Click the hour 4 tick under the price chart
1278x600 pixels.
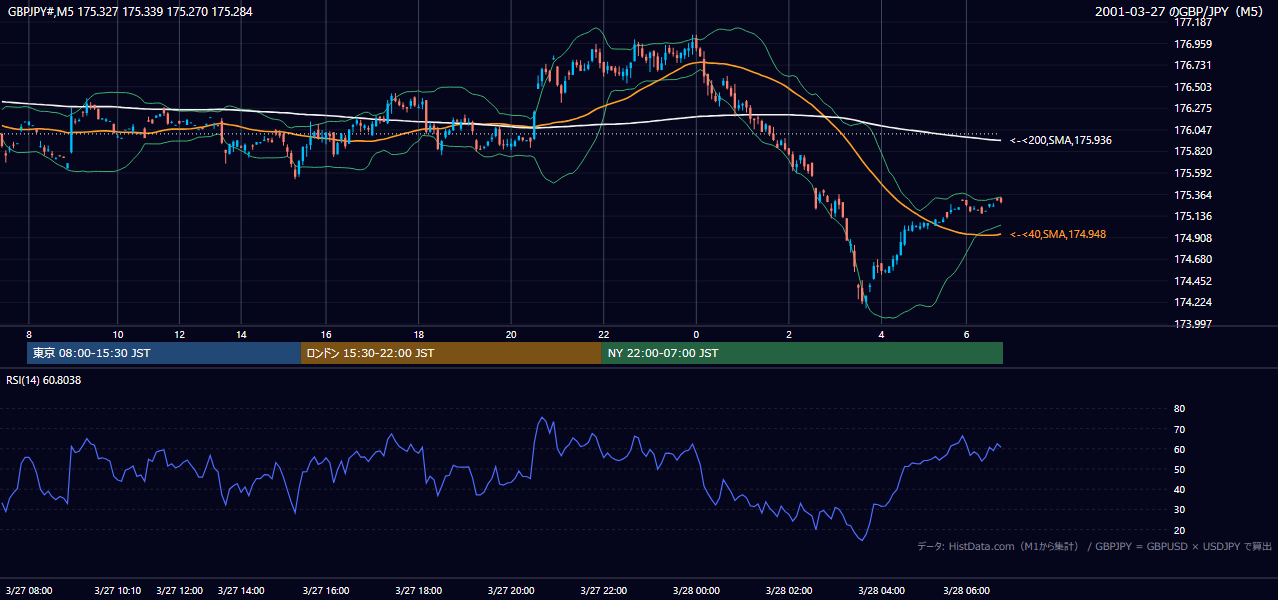coord(881,334)
